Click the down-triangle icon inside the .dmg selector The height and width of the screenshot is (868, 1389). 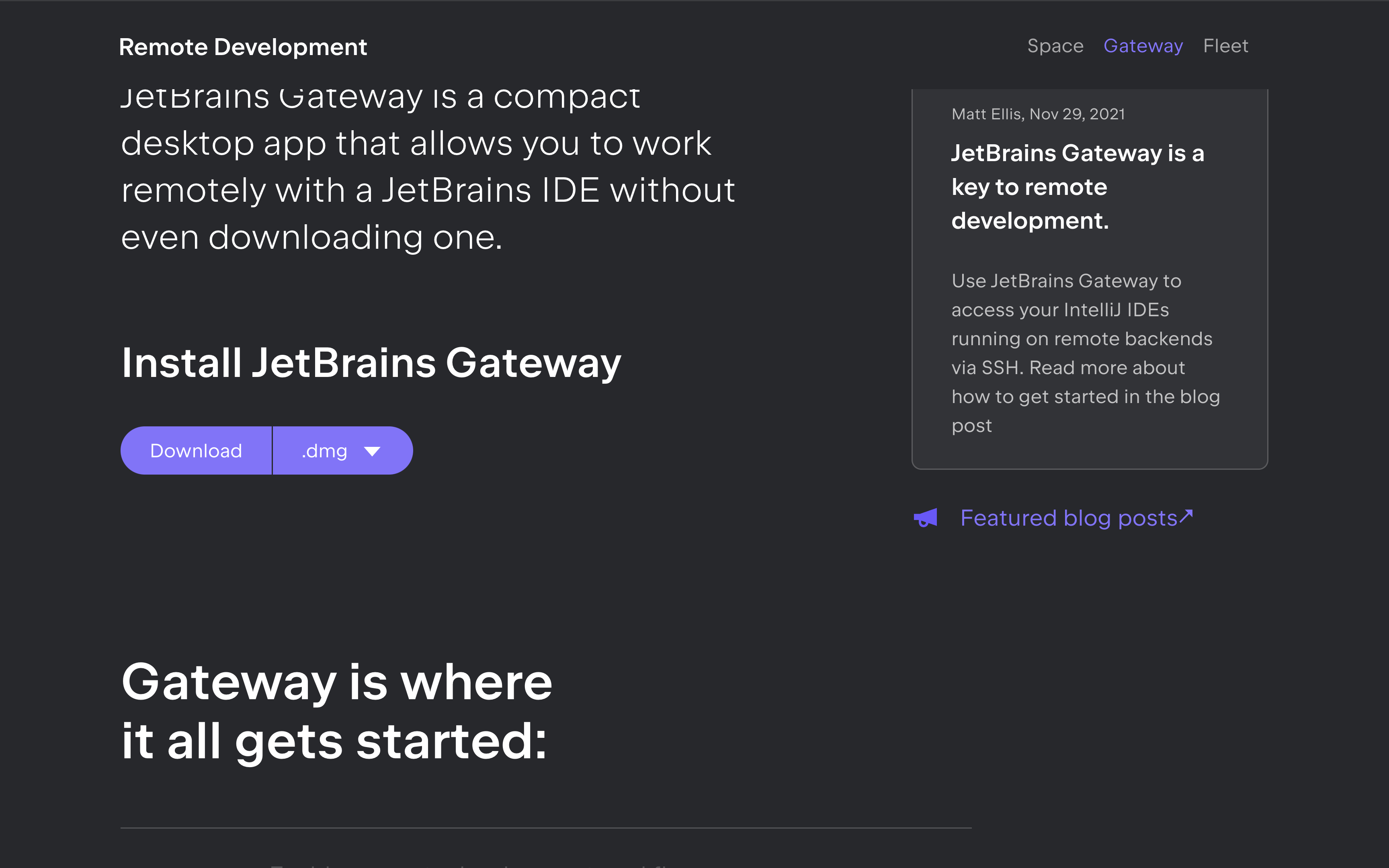coord(372,450)
